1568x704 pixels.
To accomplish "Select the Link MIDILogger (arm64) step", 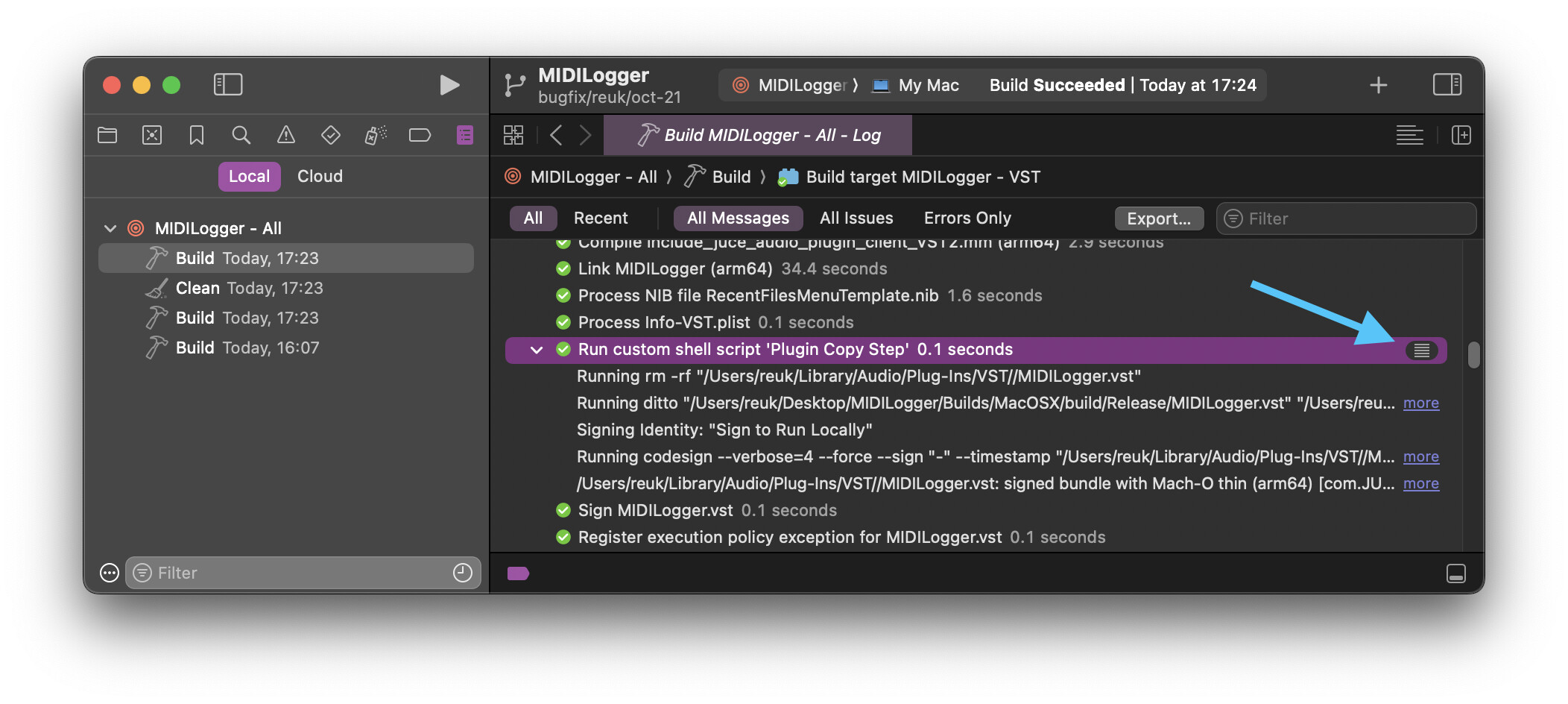I will [x=976, y=268].
